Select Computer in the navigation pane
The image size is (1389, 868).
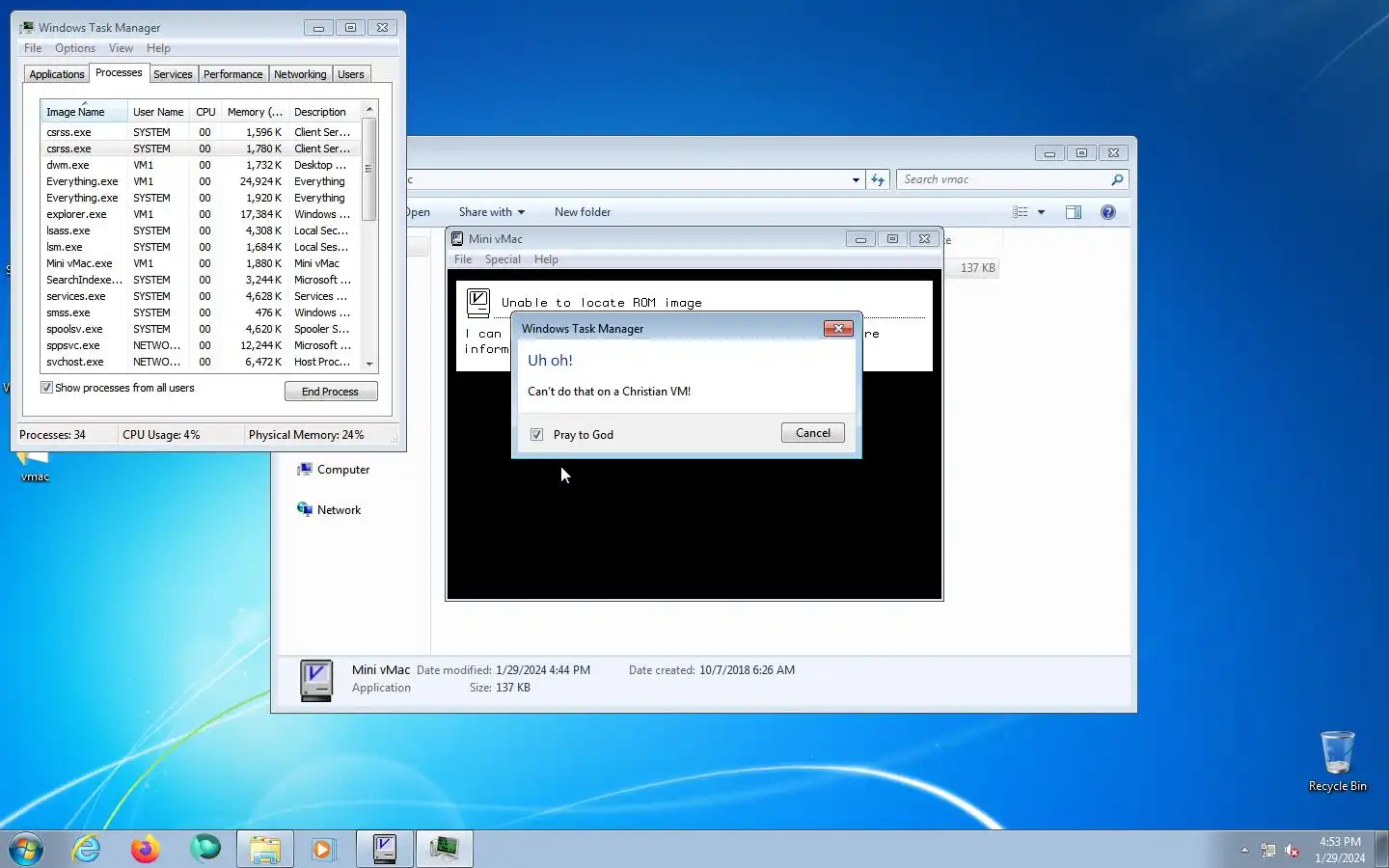tap(333, 470)
